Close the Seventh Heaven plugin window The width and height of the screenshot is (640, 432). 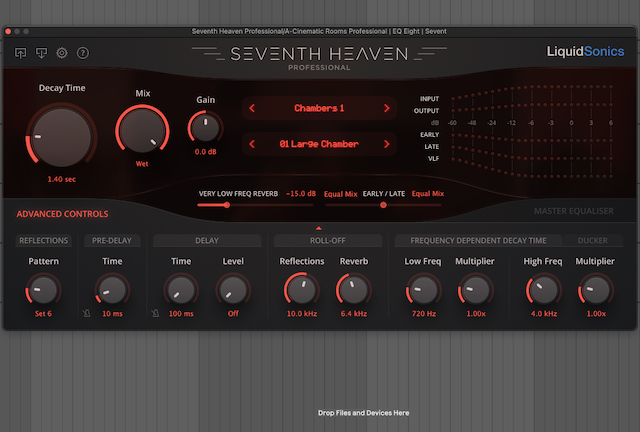click(x=8, y=31)
